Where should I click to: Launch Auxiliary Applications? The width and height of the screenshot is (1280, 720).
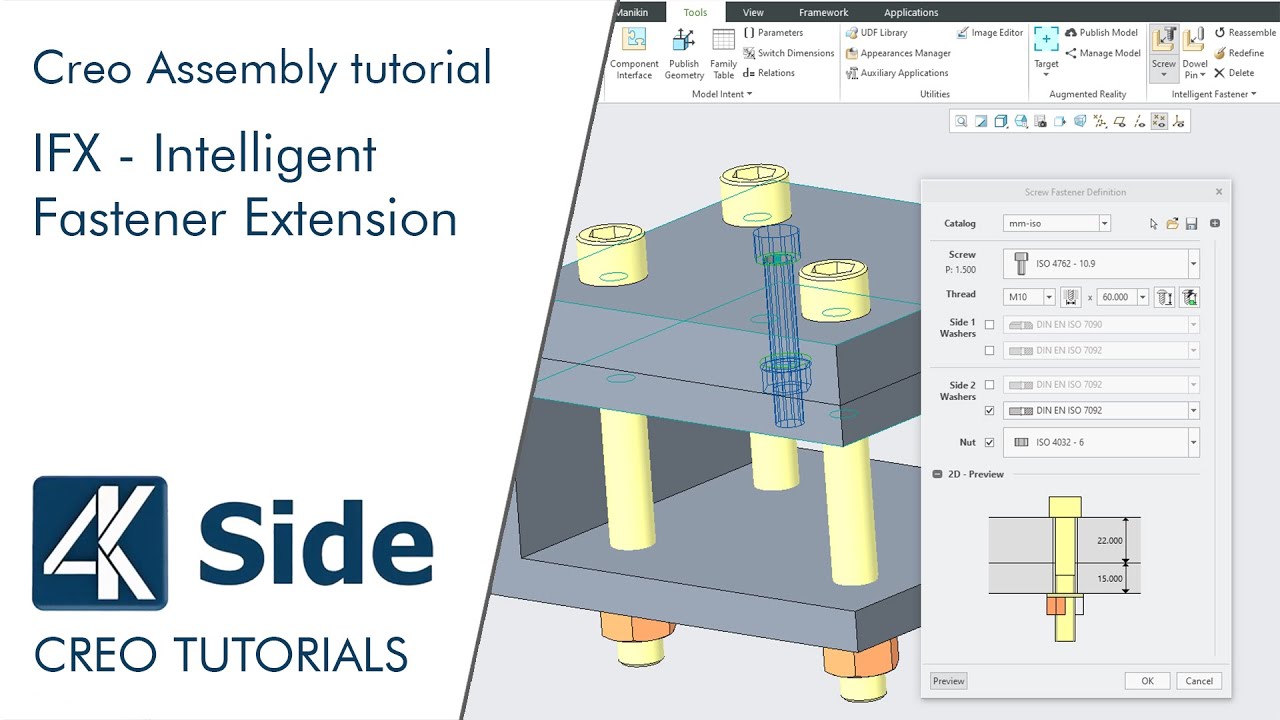pyautogui.click(x=897, y=73)
